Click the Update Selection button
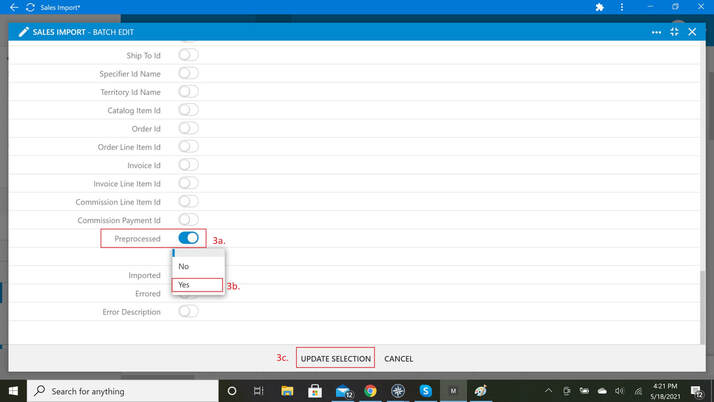Image resolution: width=714 pixels, height=402 pixels. (x=336, y=358)
